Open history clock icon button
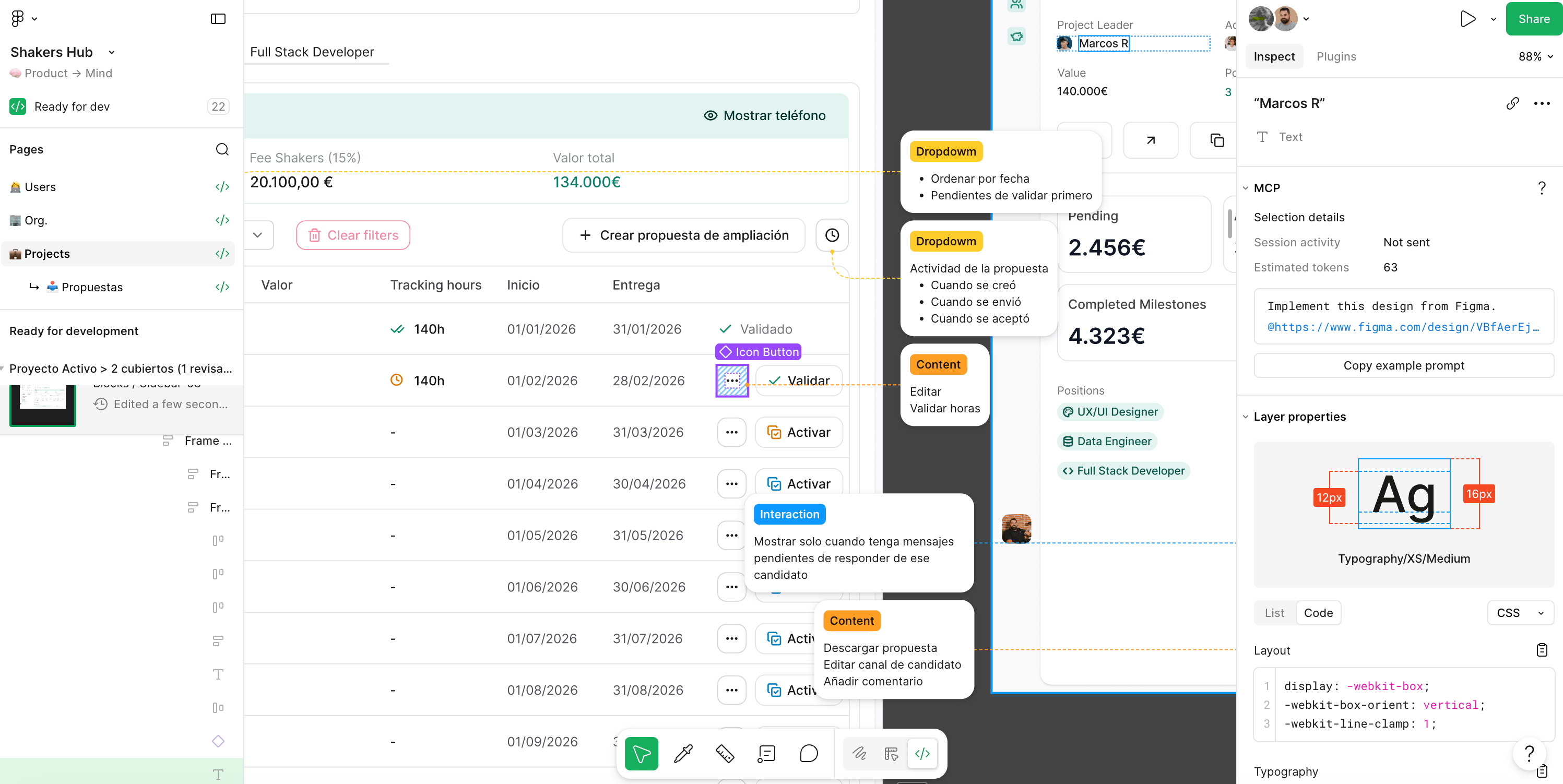Image resolution: width=1563 pixels, height=784 pixels. [832, 235]
